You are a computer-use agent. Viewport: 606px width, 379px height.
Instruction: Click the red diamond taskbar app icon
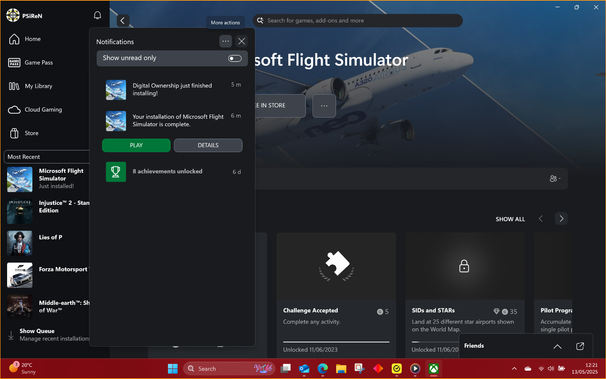(378, 369)
